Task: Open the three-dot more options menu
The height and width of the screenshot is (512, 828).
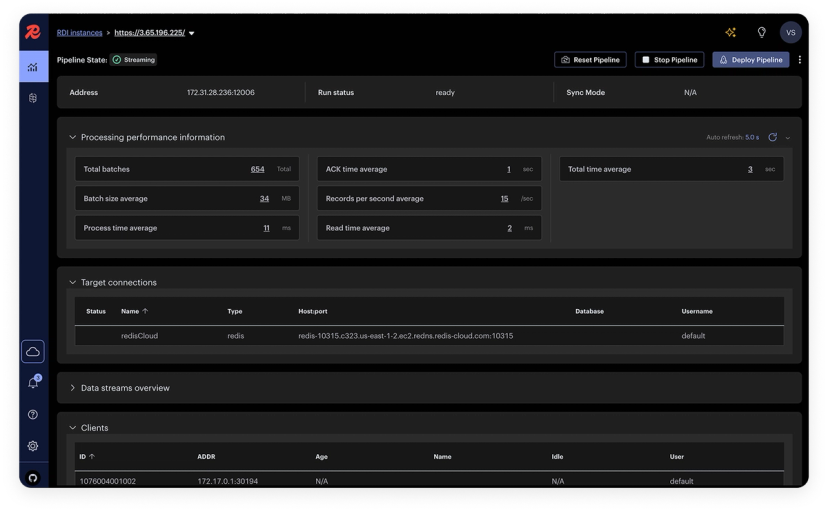Action: click(799, 60)
